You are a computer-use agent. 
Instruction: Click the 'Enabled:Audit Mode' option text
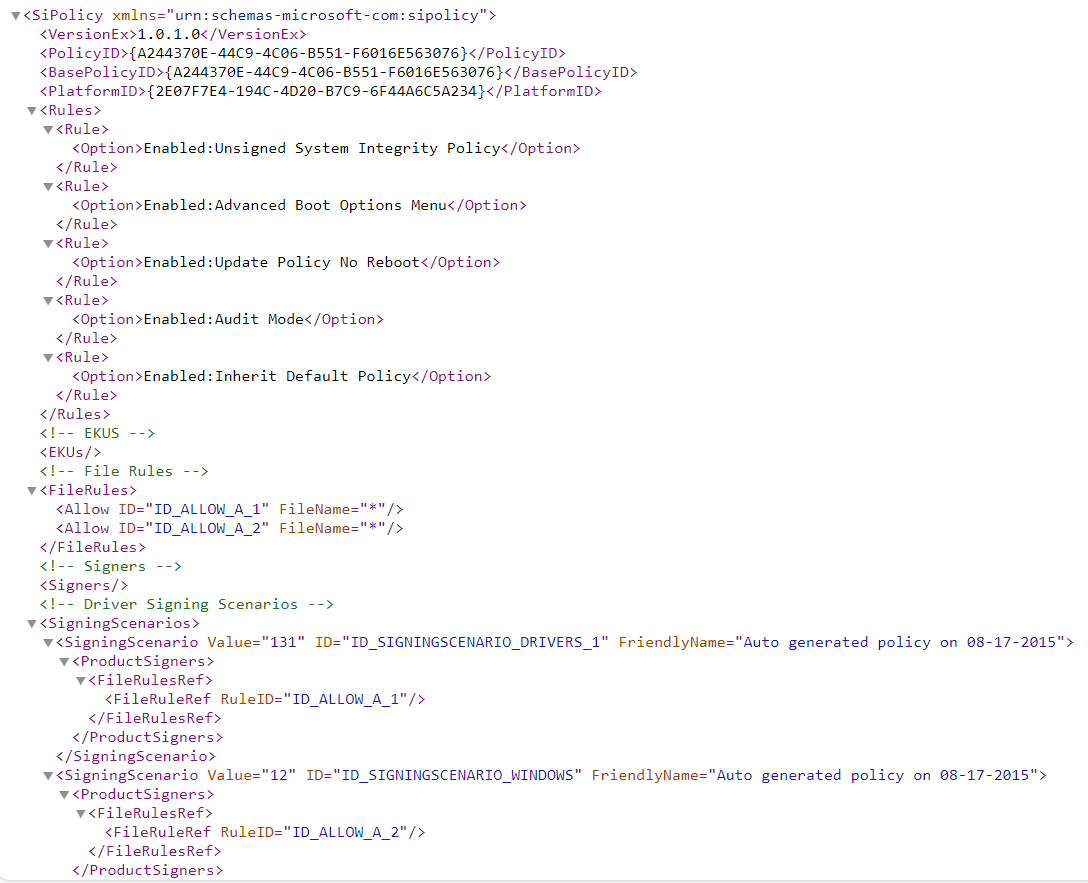pos(223,319)
